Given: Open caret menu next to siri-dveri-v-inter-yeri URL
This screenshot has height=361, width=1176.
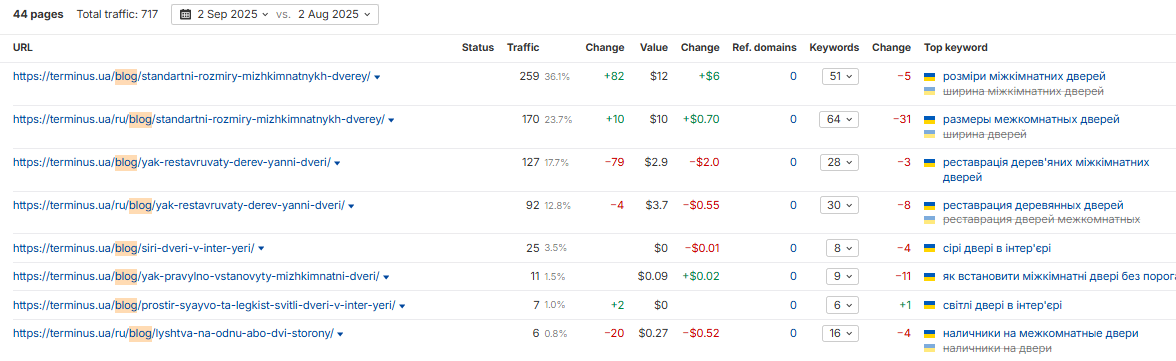Looking at the screenshot, I should [262, 248].
